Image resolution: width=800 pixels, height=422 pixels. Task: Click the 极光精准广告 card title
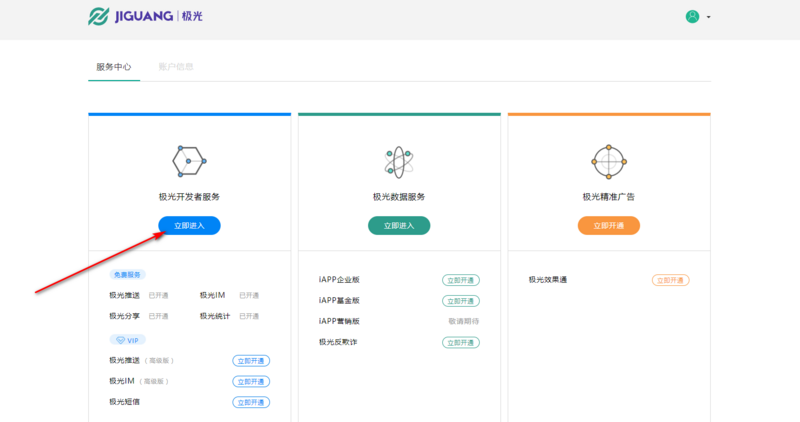[x=609, y=197]
